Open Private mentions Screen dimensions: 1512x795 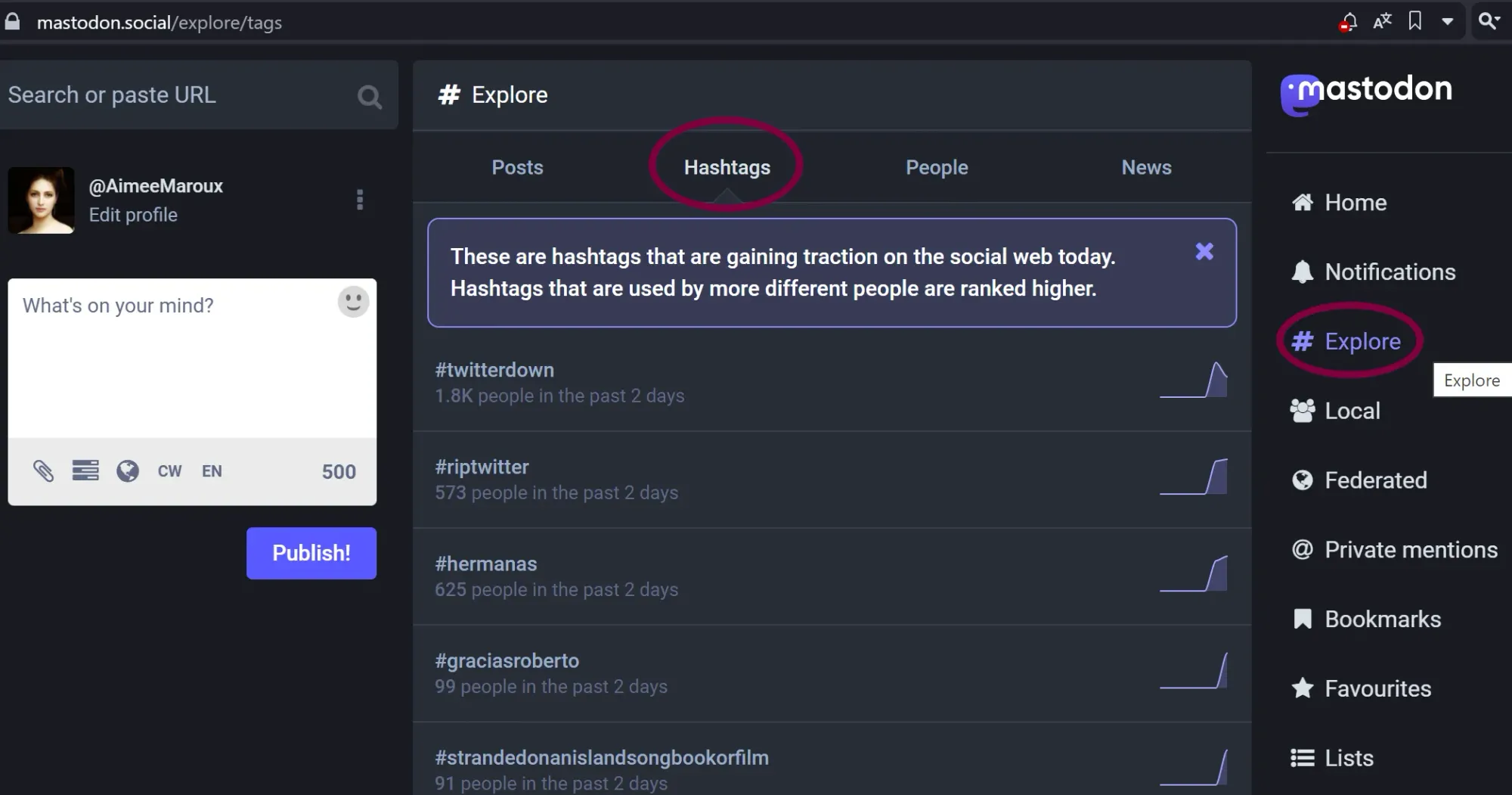1394,550
